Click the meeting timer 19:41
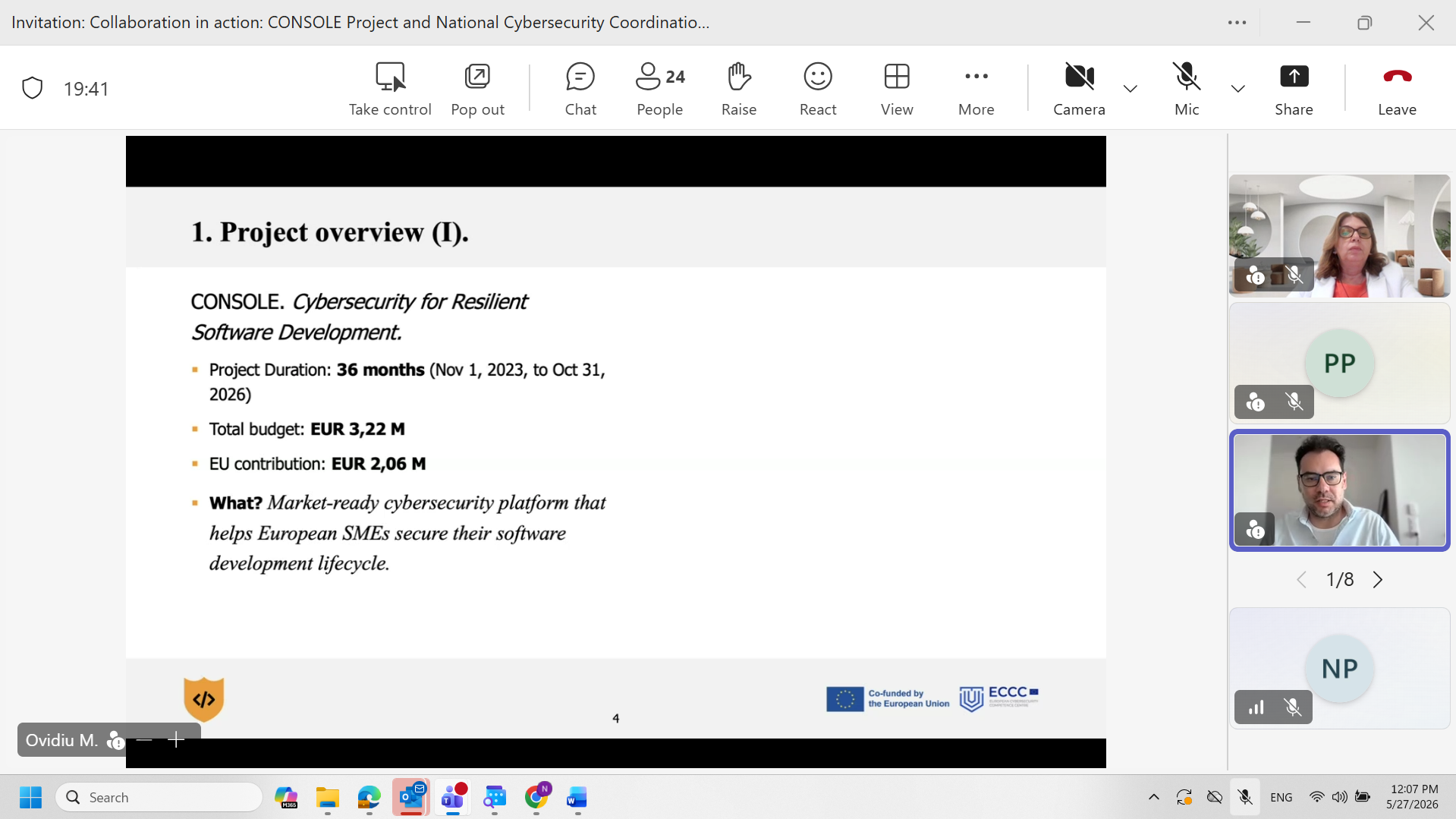 [86, 89]
